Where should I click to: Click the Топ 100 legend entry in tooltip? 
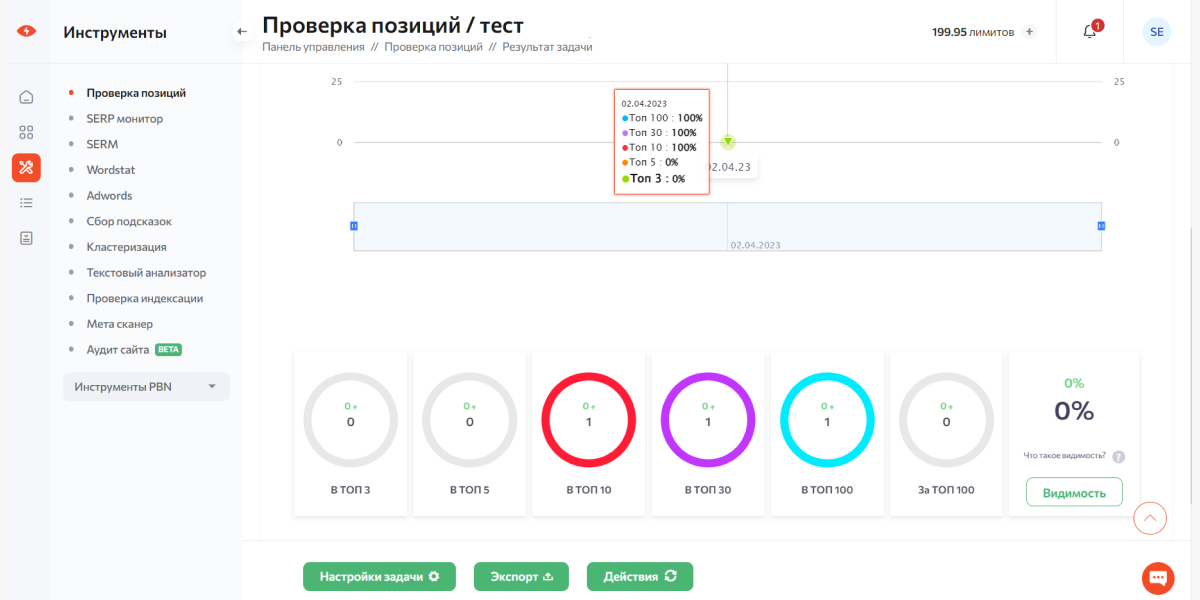tap(662, 117)
